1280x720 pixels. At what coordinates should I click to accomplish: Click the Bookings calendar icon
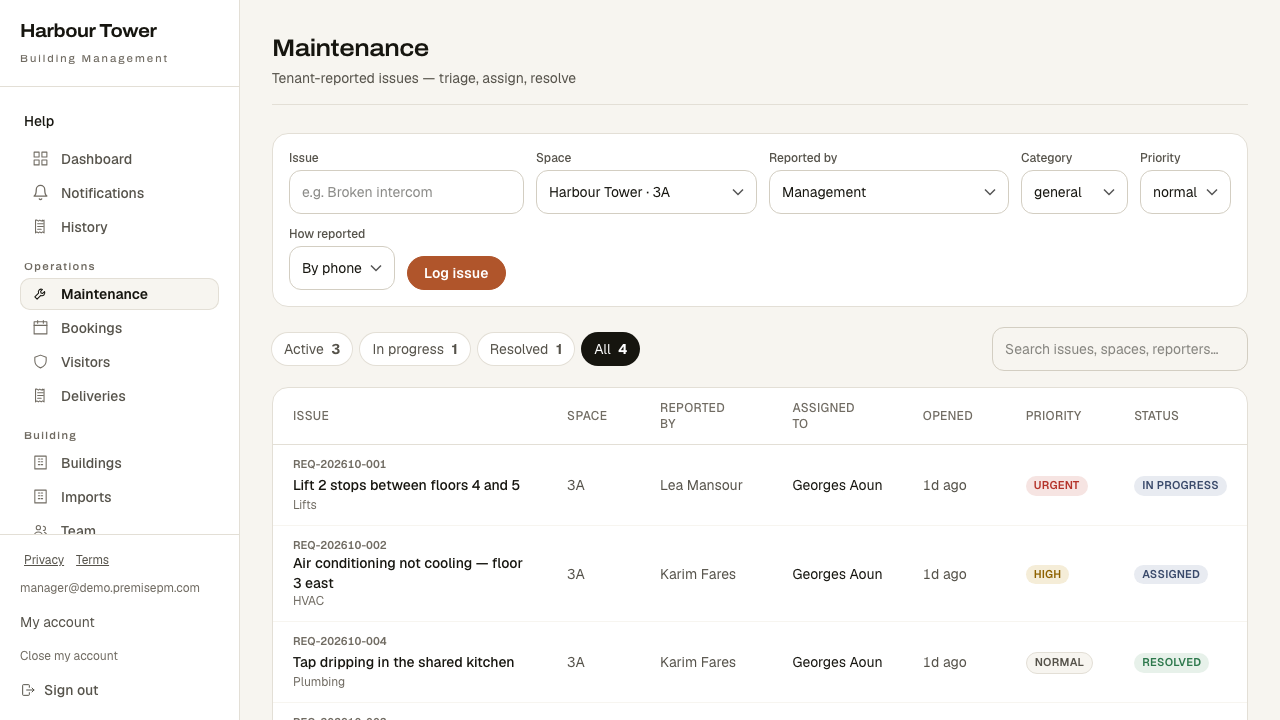[x=40, y=328]
